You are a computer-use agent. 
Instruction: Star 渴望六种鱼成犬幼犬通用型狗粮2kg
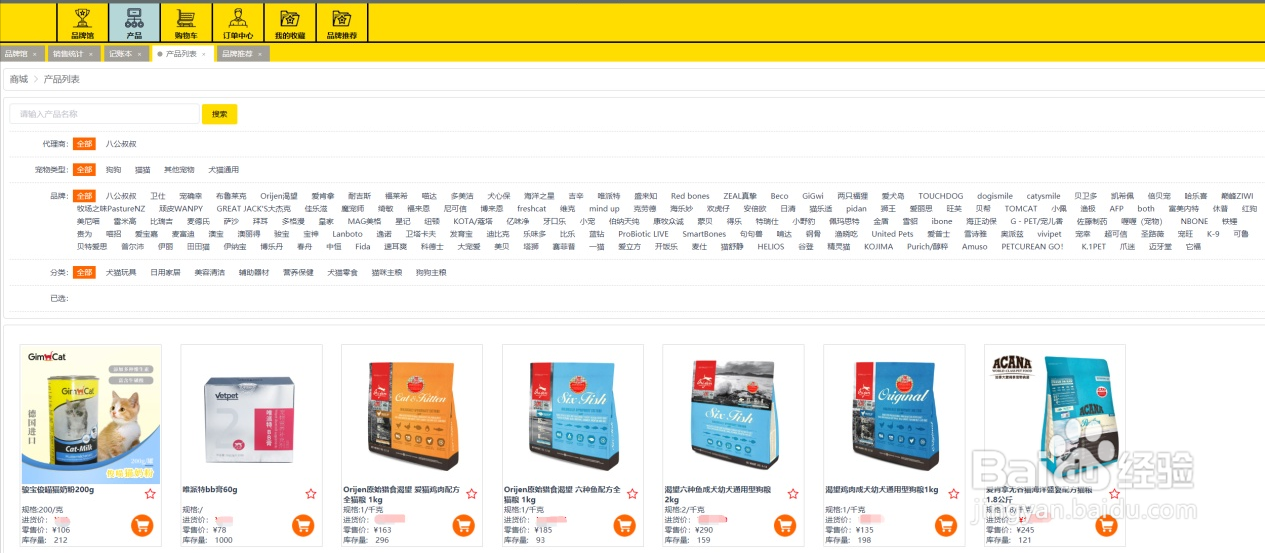793,494
